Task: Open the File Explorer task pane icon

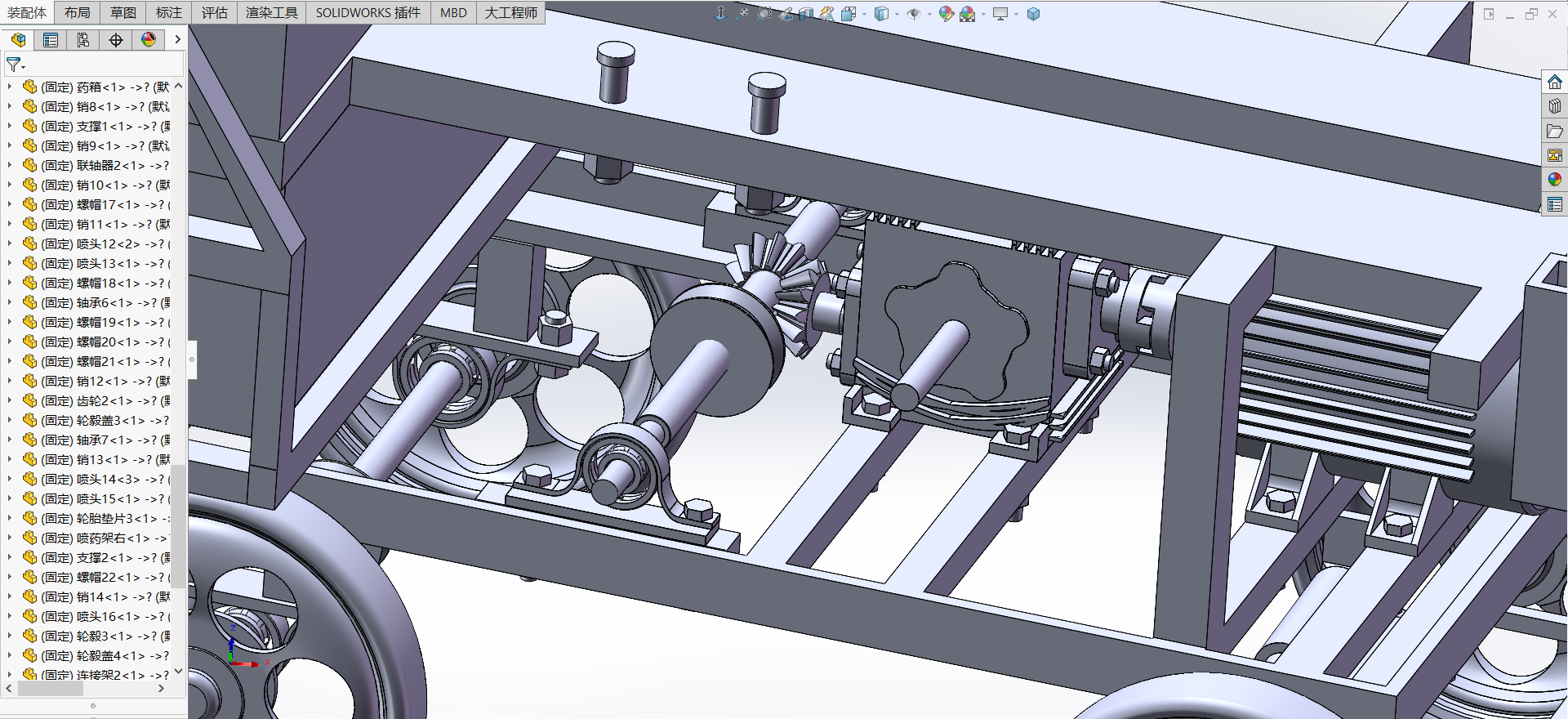Action: [x=1555, y=131]
